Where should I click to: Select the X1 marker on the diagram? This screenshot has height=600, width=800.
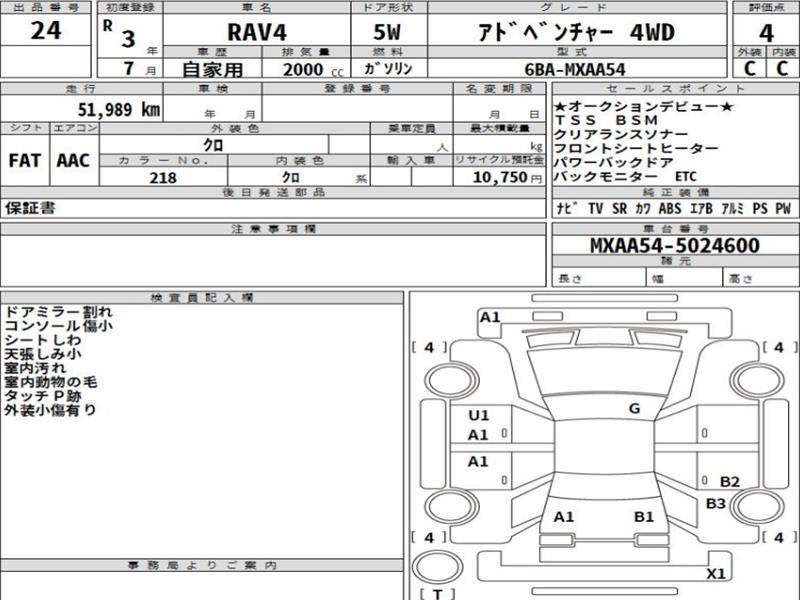point(715,573)
